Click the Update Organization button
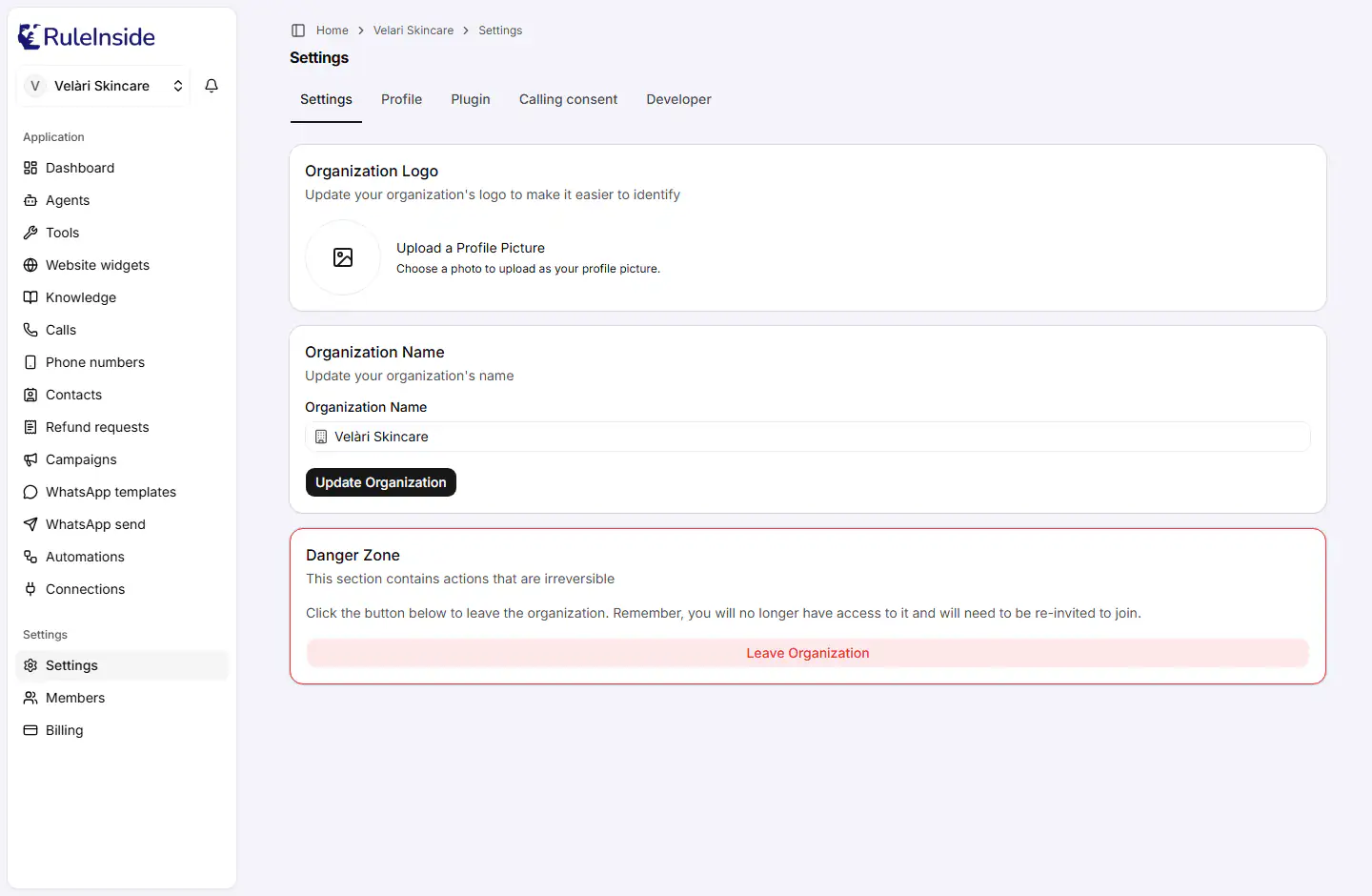This screenshot has width=1372, height=896. [x=381, y=482]
